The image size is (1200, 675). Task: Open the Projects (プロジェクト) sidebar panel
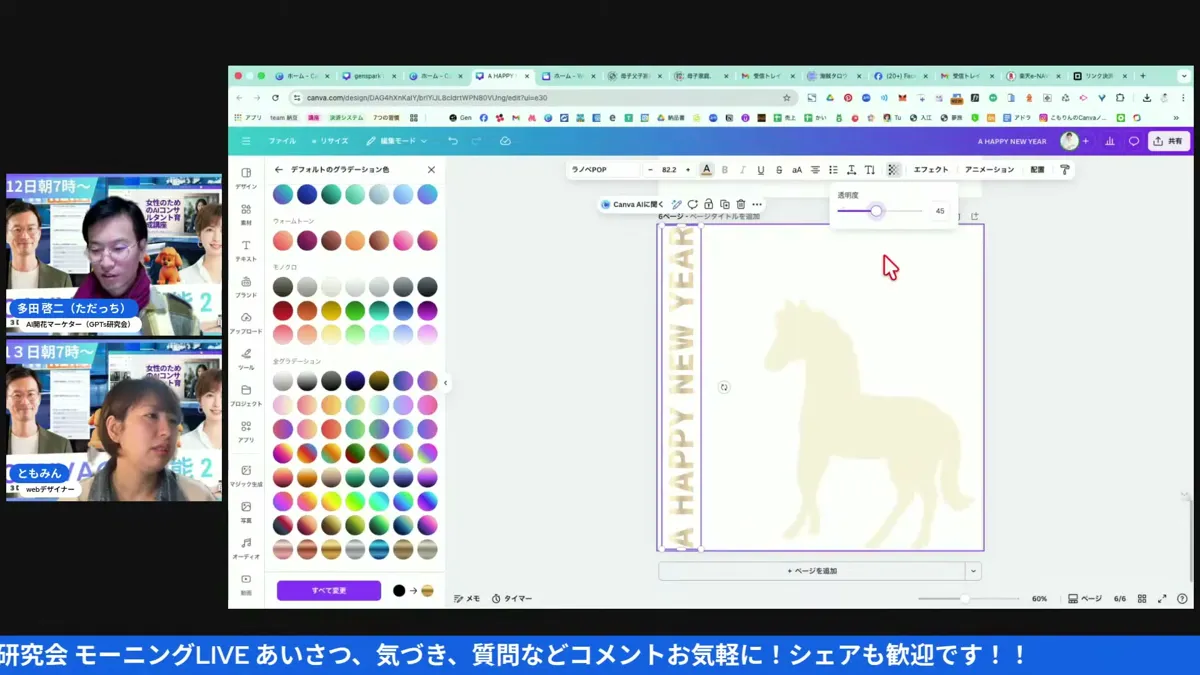click(246, 395)
